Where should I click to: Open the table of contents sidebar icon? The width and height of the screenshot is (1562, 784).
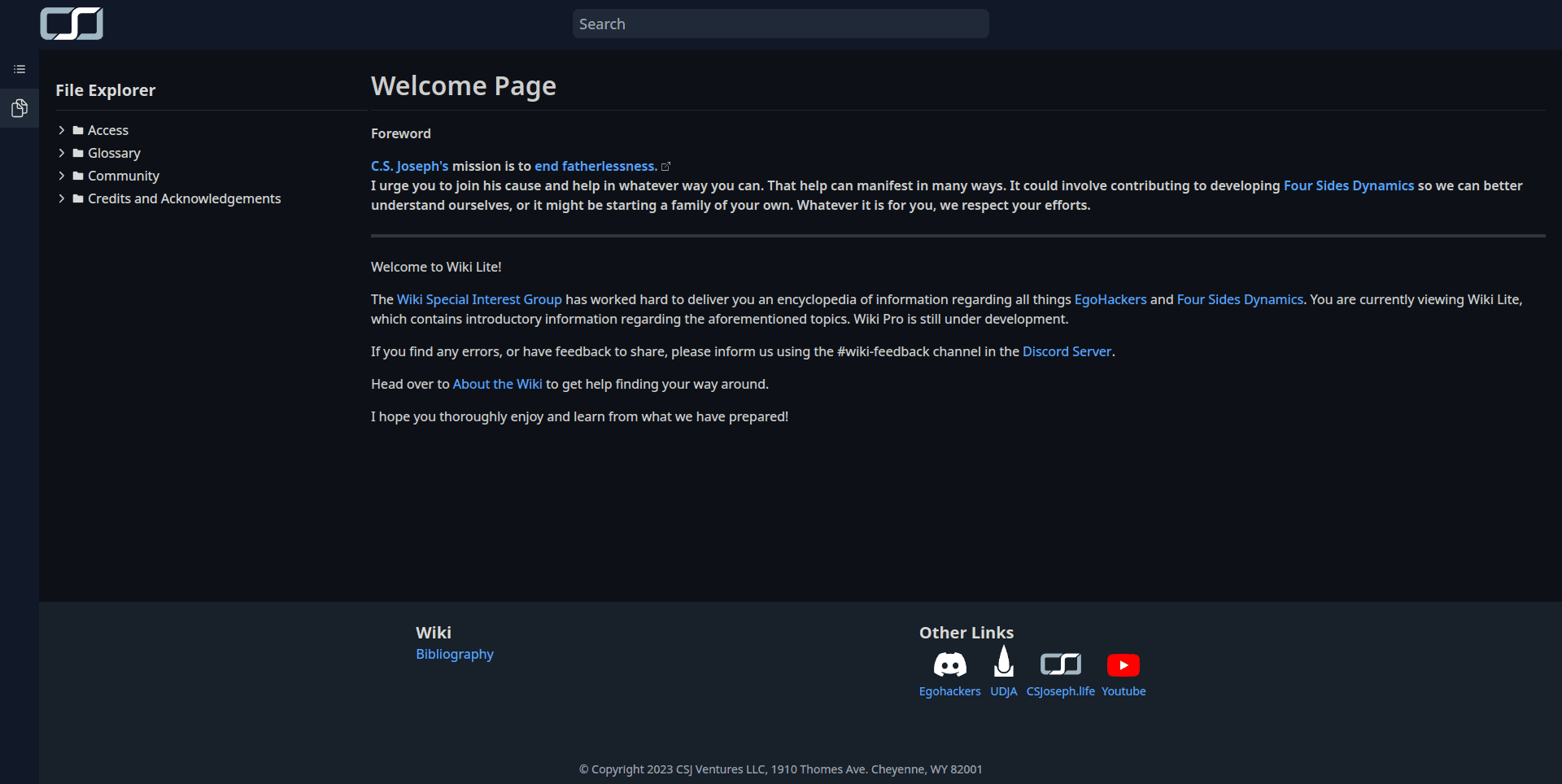(x=20, y=69)
